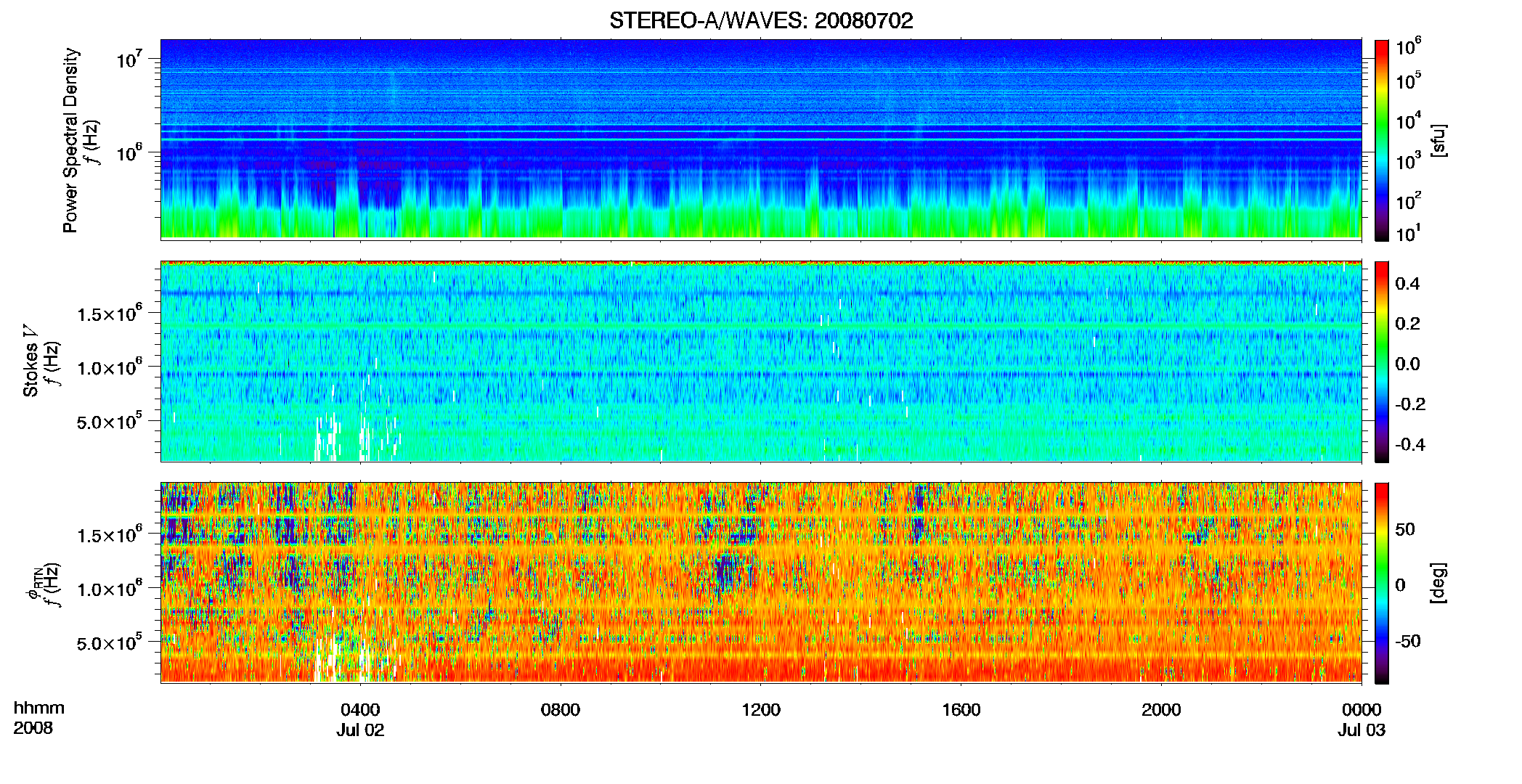The width and height of the screenshot is (1522, 784).
Task: Click the -0.4 label on the Stokes V colorbar
Action: point(1410,444)
